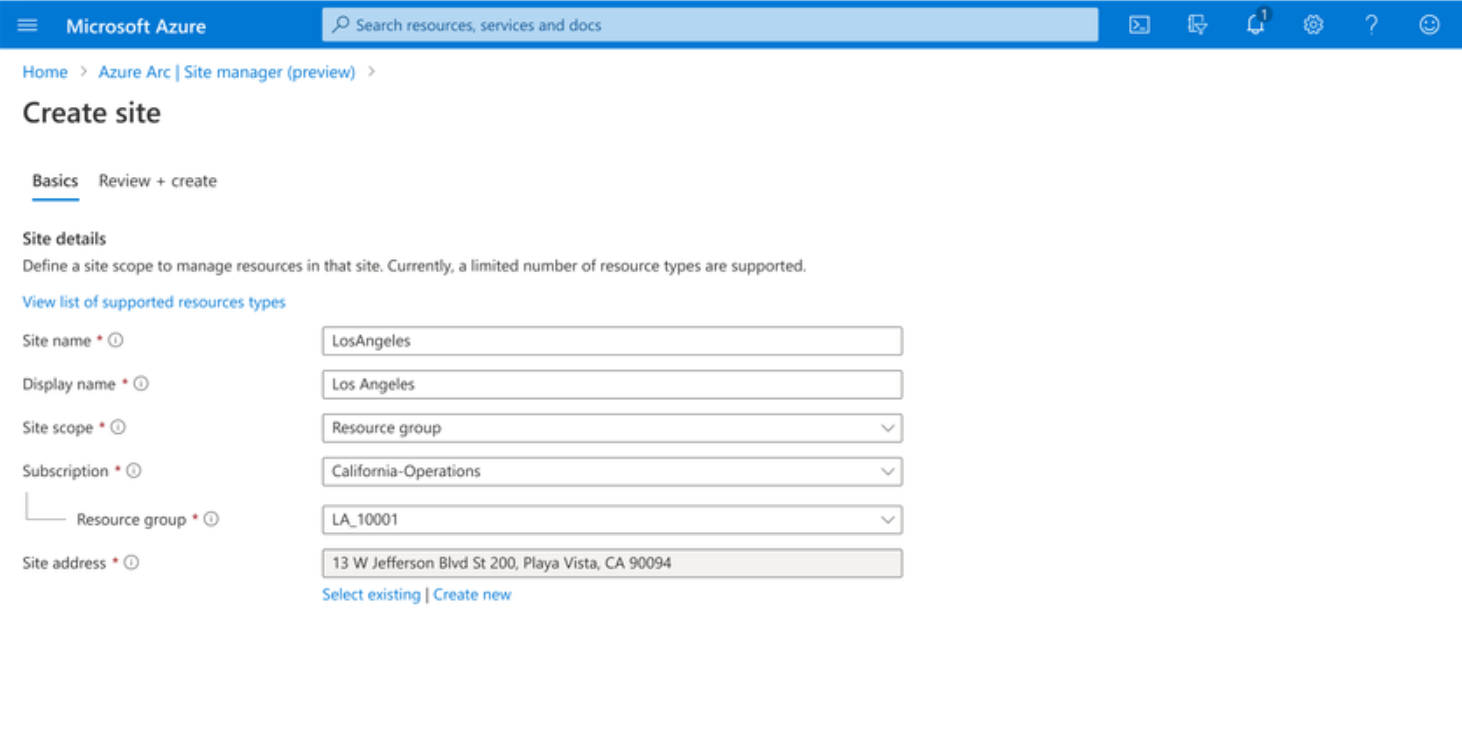
Task: Click View list of supported resources types
Action: 154,302
